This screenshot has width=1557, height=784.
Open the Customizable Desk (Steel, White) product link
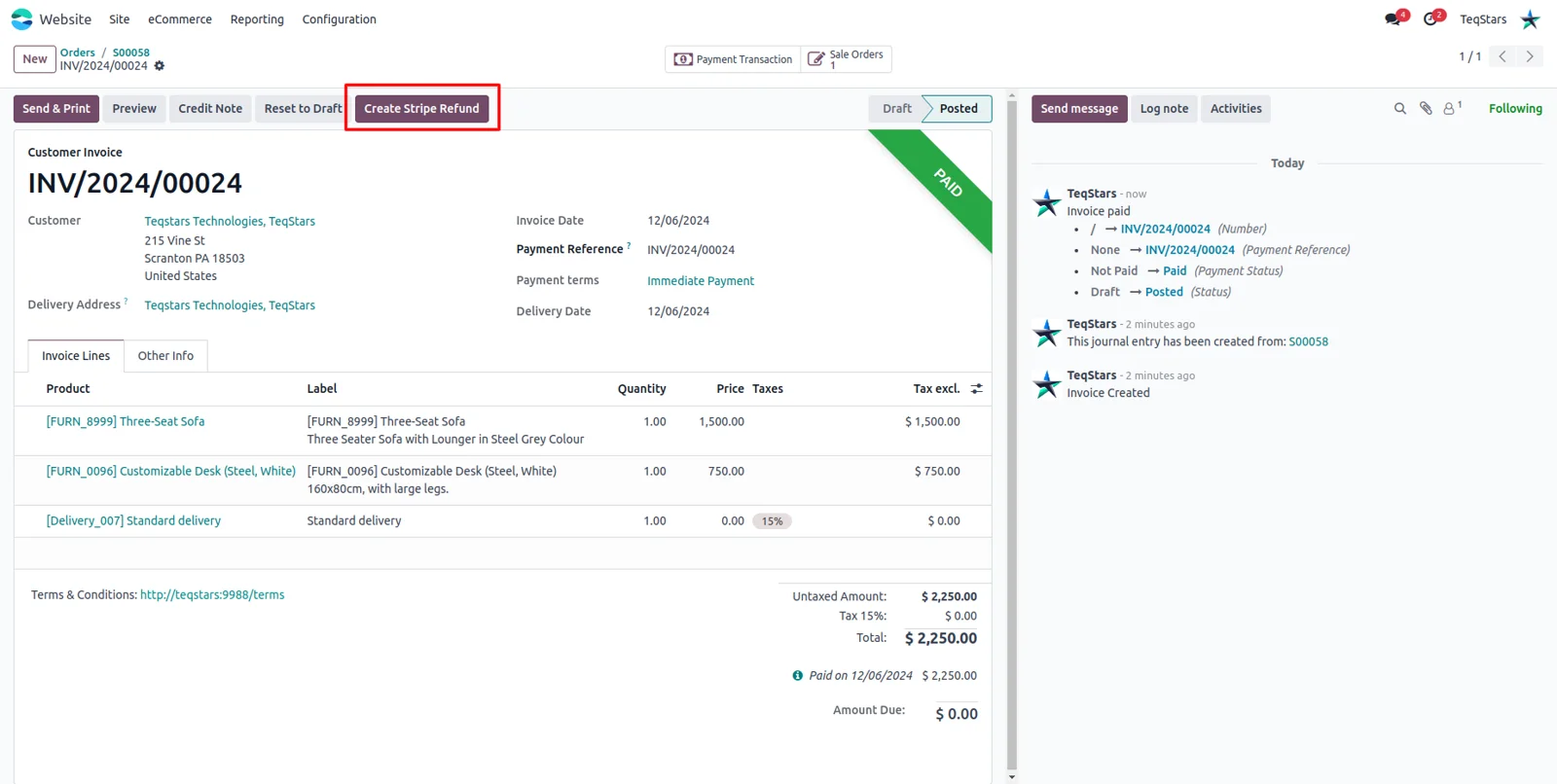click(171, 472)
